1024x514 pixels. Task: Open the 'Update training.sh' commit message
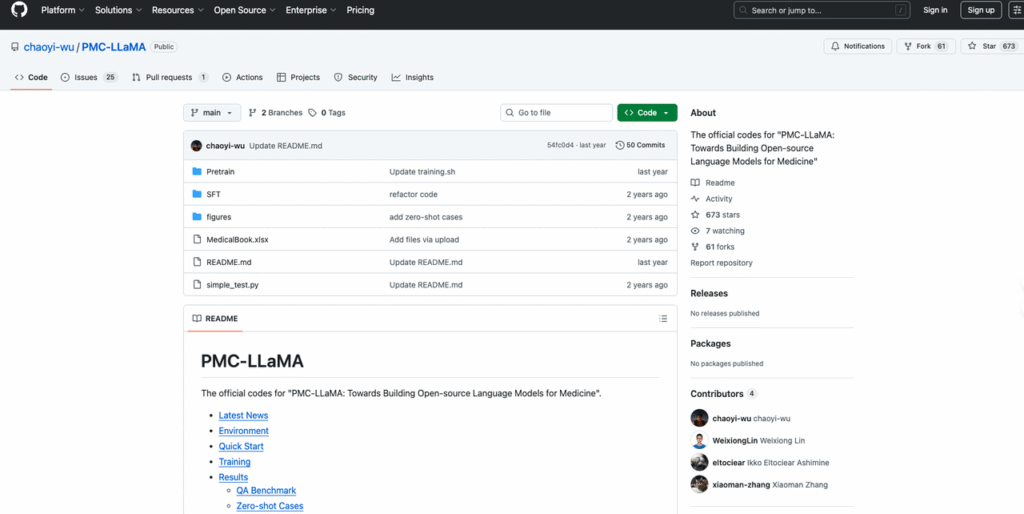[422, 172]
